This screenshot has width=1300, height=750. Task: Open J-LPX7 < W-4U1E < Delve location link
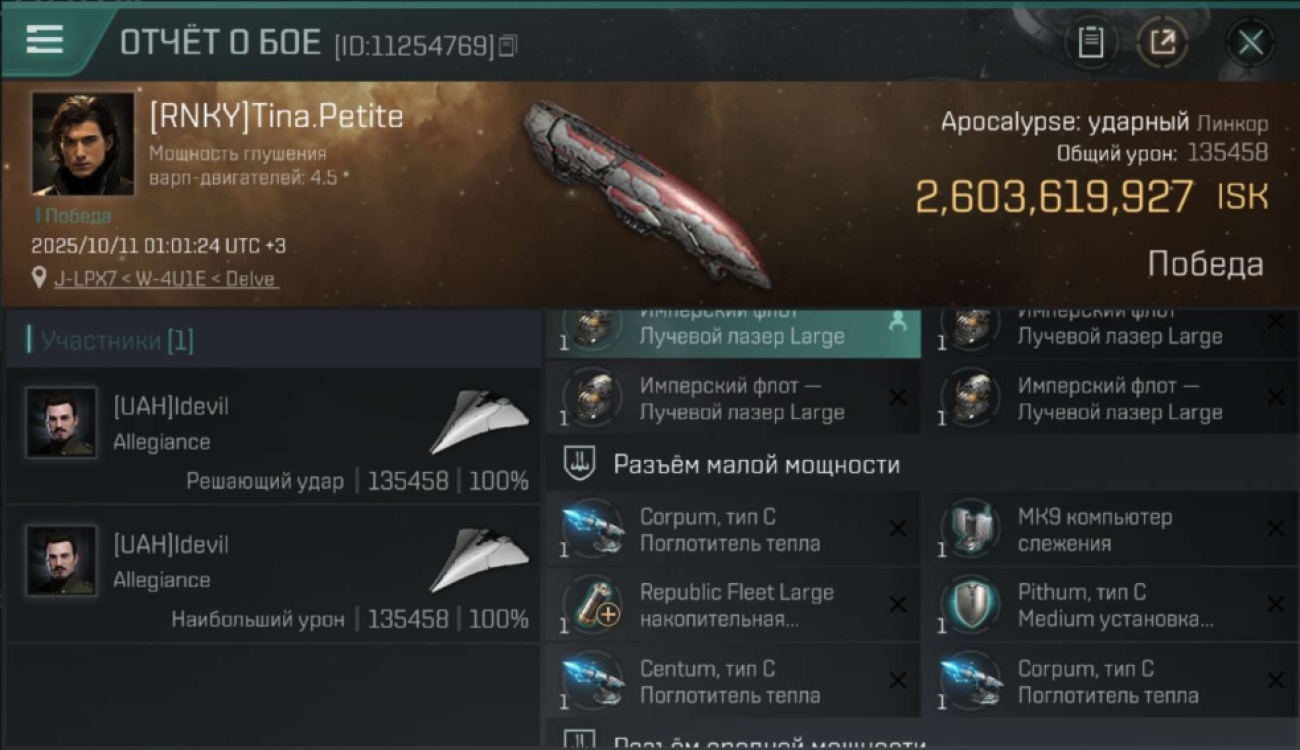166,279
